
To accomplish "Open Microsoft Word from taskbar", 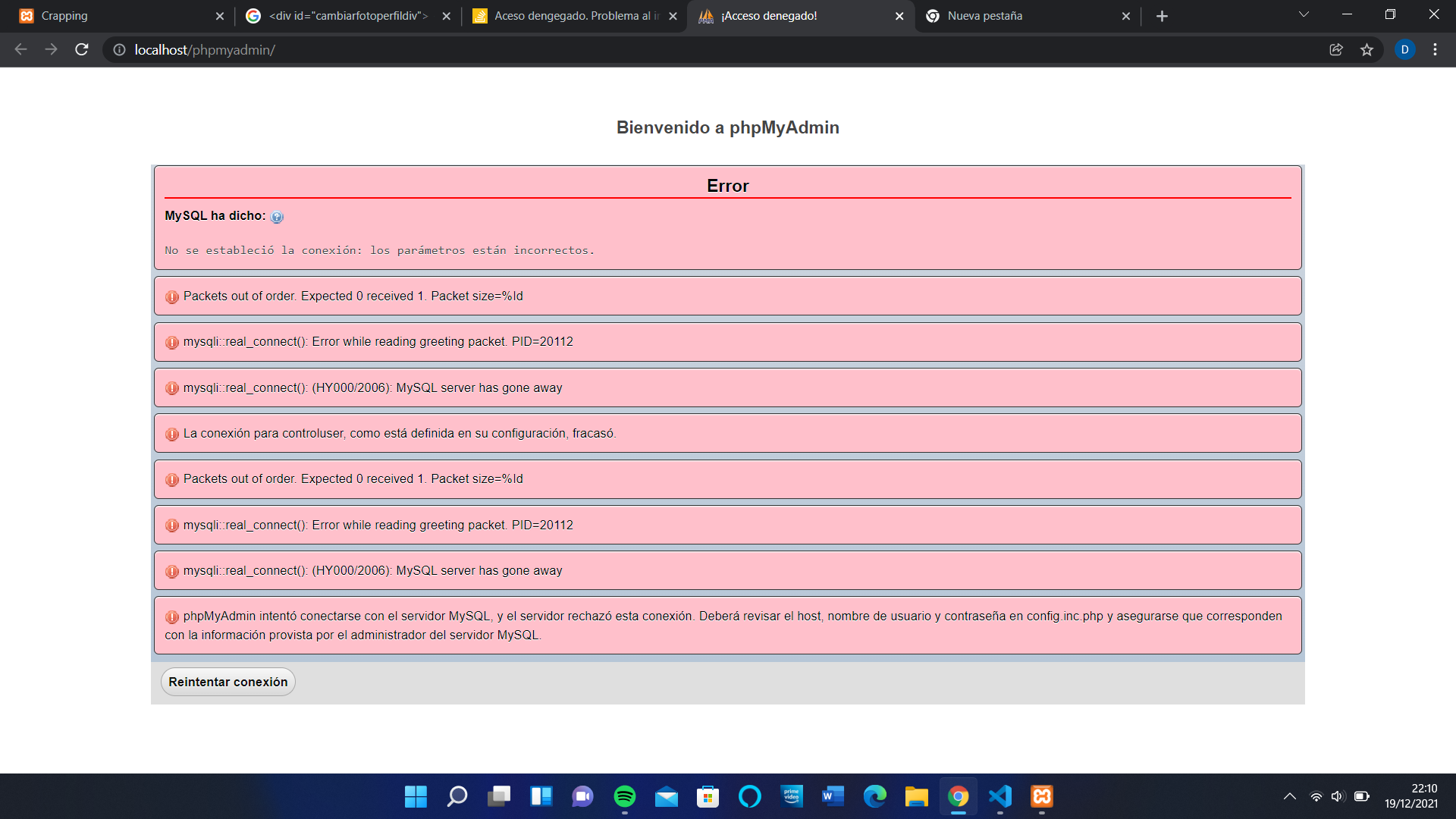I will point(833,796).
